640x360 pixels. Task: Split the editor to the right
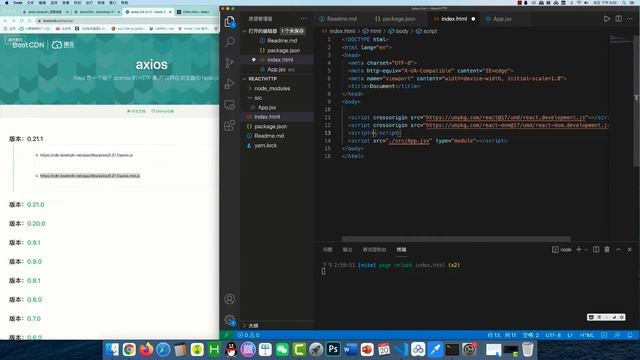(618, 19)
